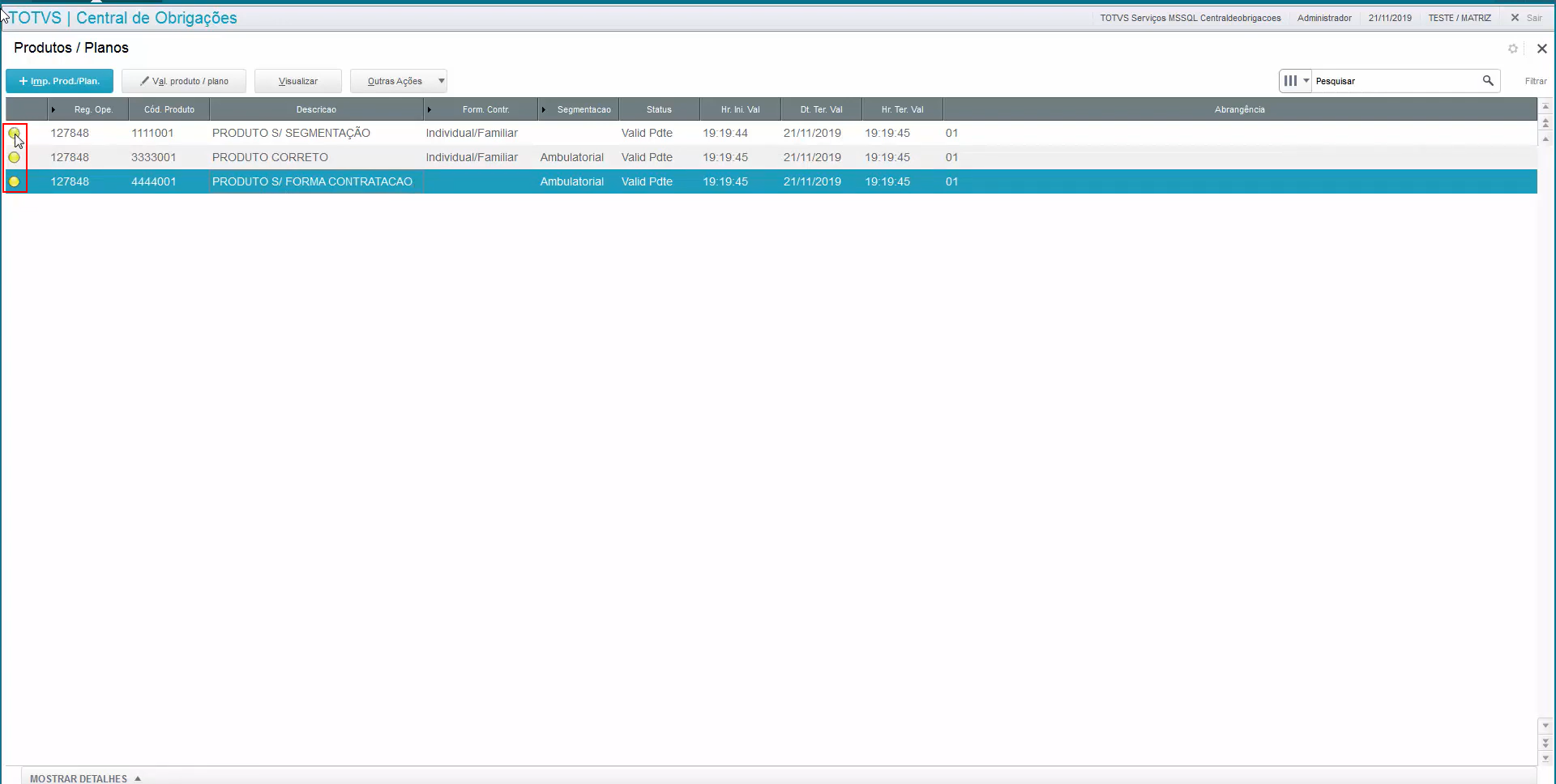Image resolution: width=1556 pixels, height=784 pixels.
Task: Sort by Form. Contr. column header
Action: 481,109
